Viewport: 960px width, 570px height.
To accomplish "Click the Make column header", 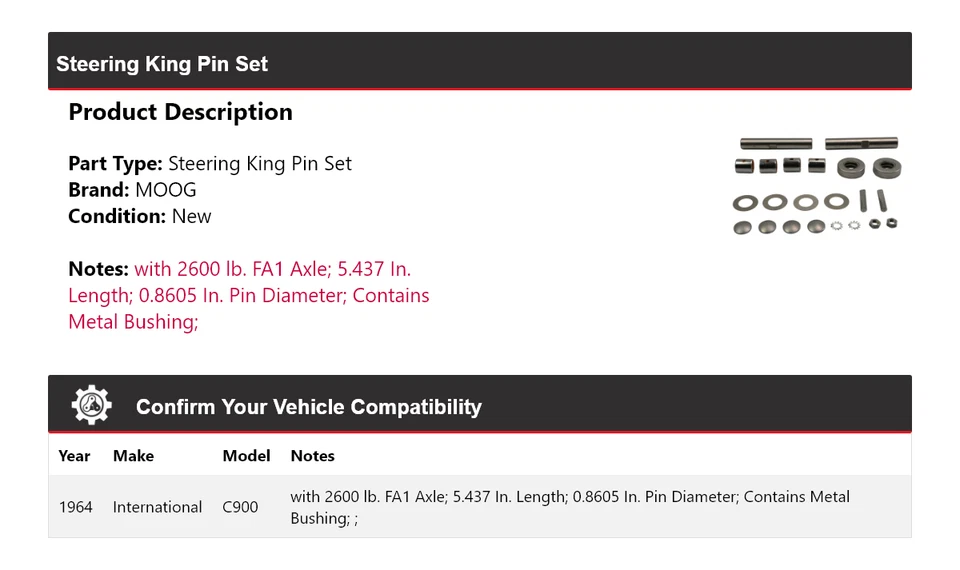I will pyautogui.click(x=133, y=456).
